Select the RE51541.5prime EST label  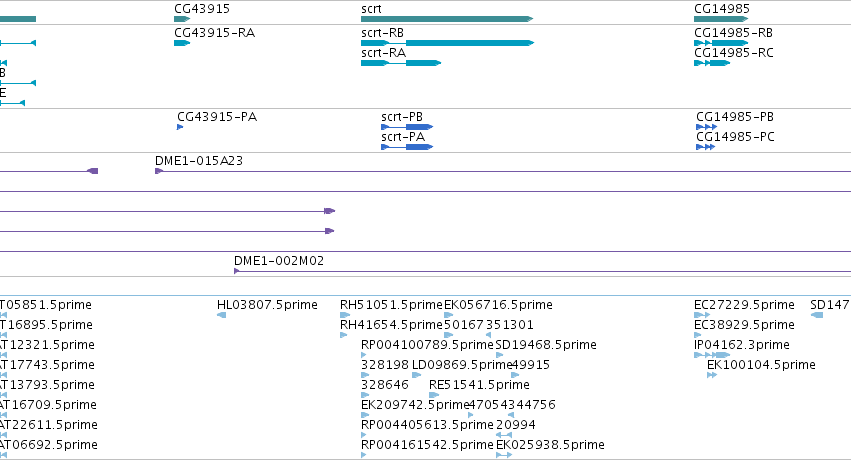[x=479, y=385]
